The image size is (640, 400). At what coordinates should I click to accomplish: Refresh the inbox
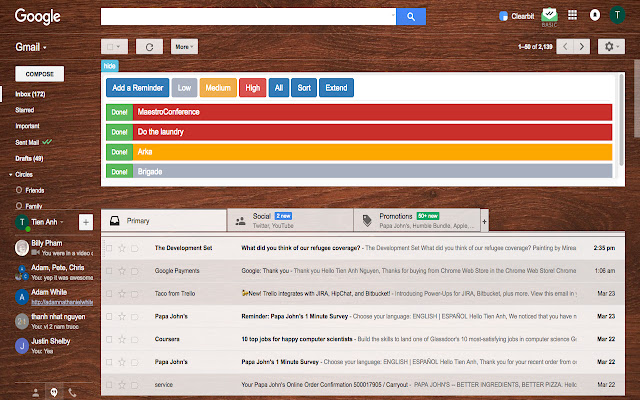pyautogui.click(x=149, y=47)
